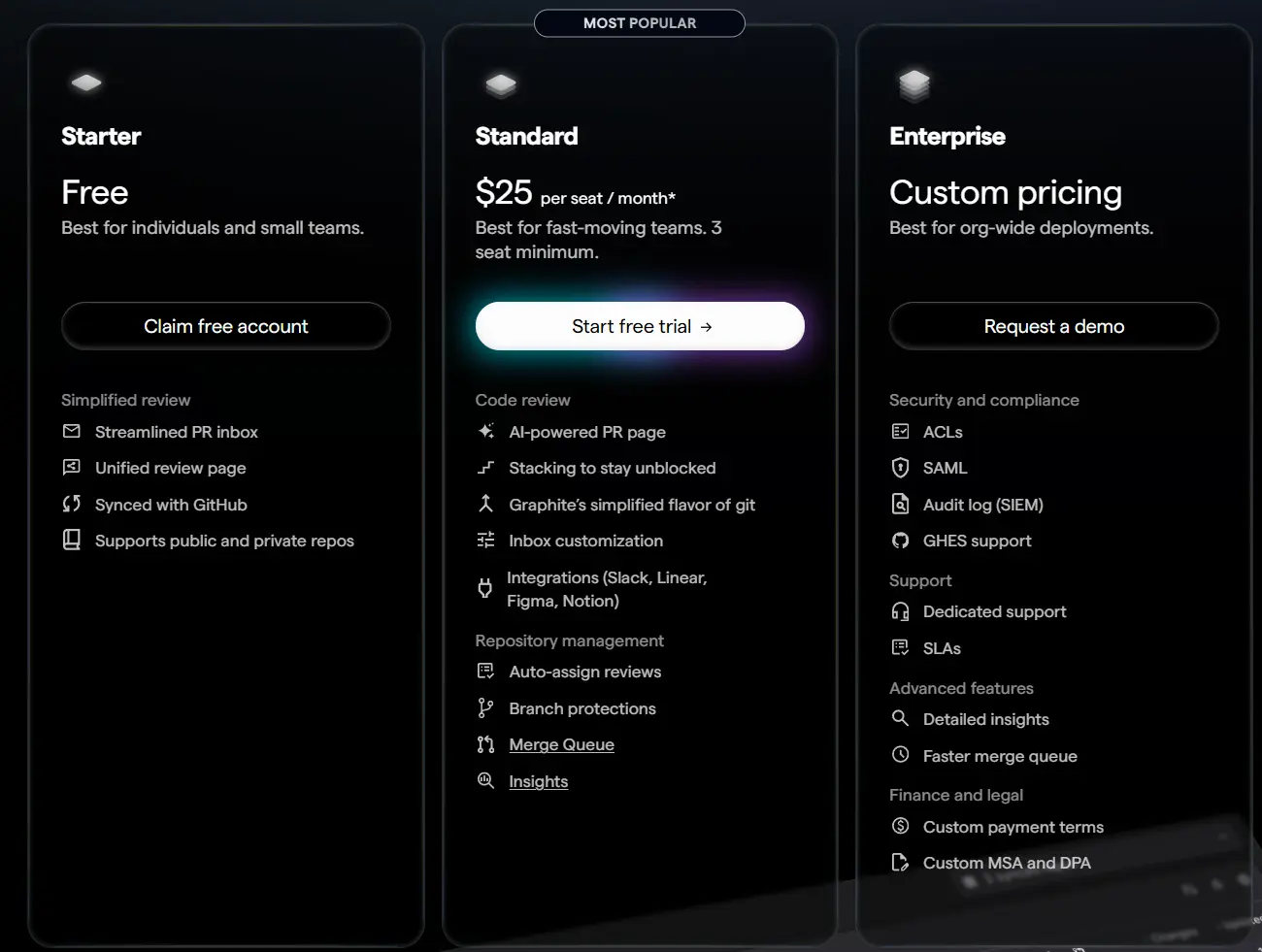
Task: Open the Merge Queue link
Action: pos(561,744)
